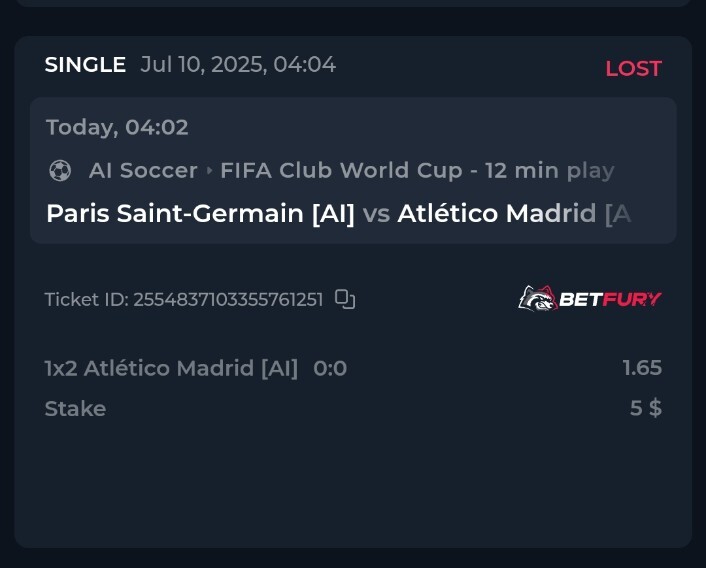Select Paris Saint-Germain [AI] team name

(x=200, y=213)
